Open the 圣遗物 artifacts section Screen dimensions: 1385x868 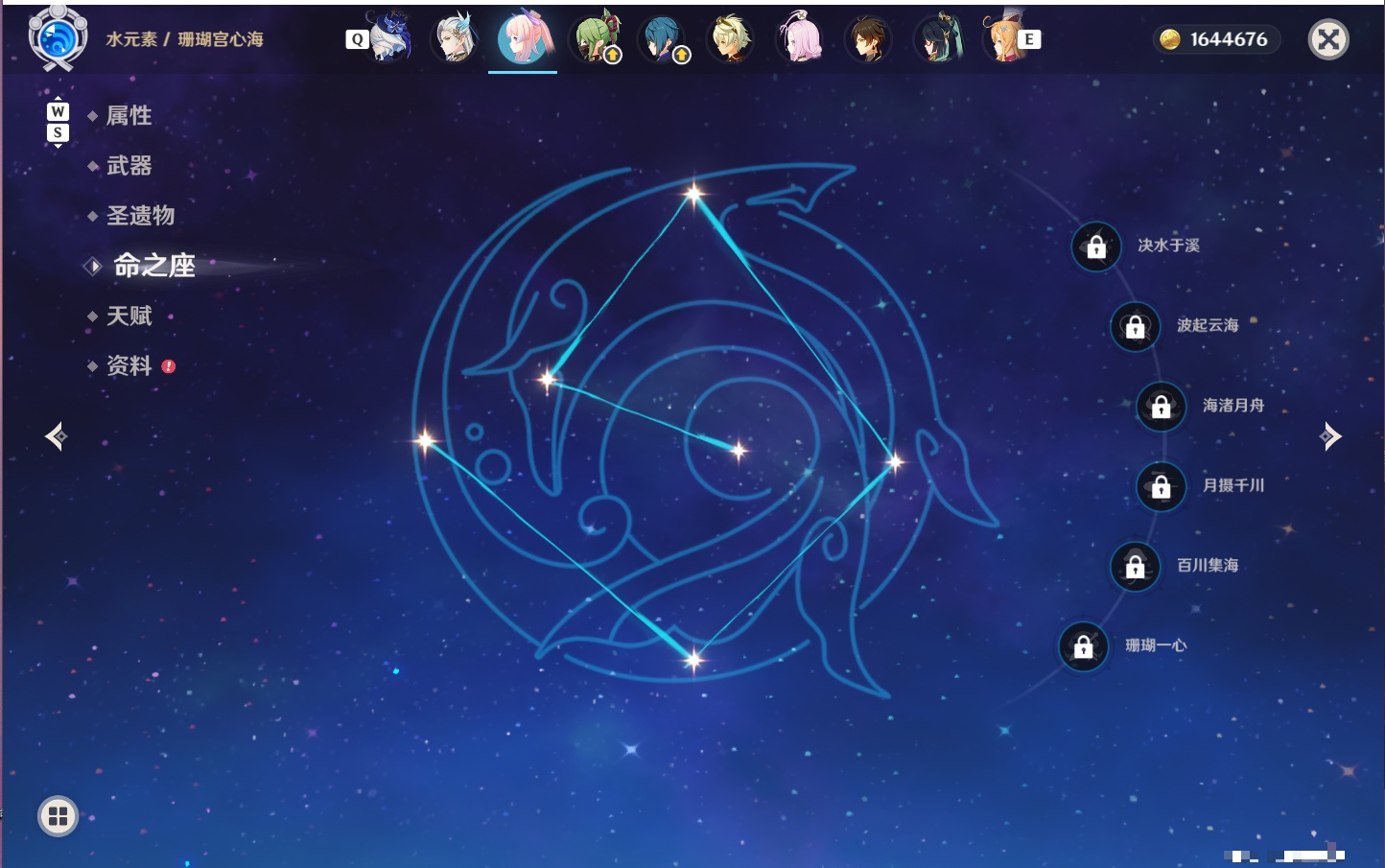[140, 216]
